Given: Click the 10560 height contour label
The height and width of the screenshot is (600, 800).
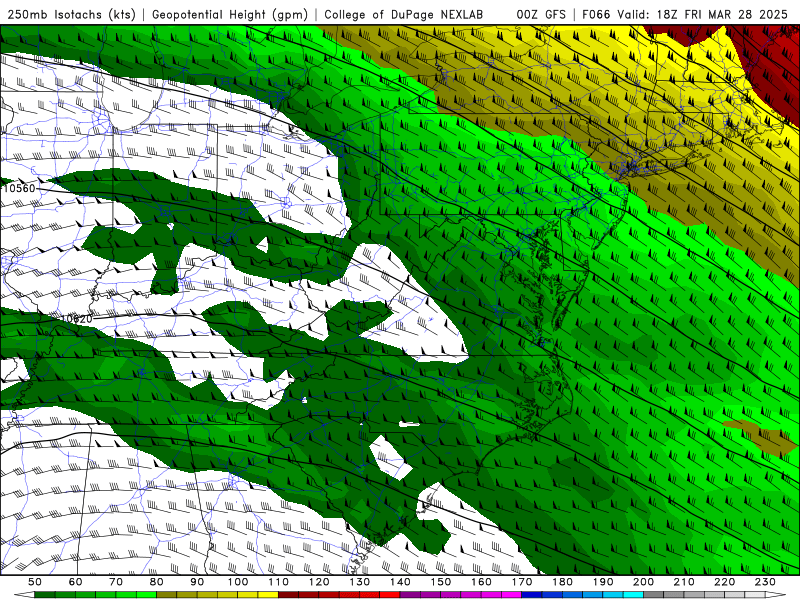Looking at the screenshot, I should (19, 188).
